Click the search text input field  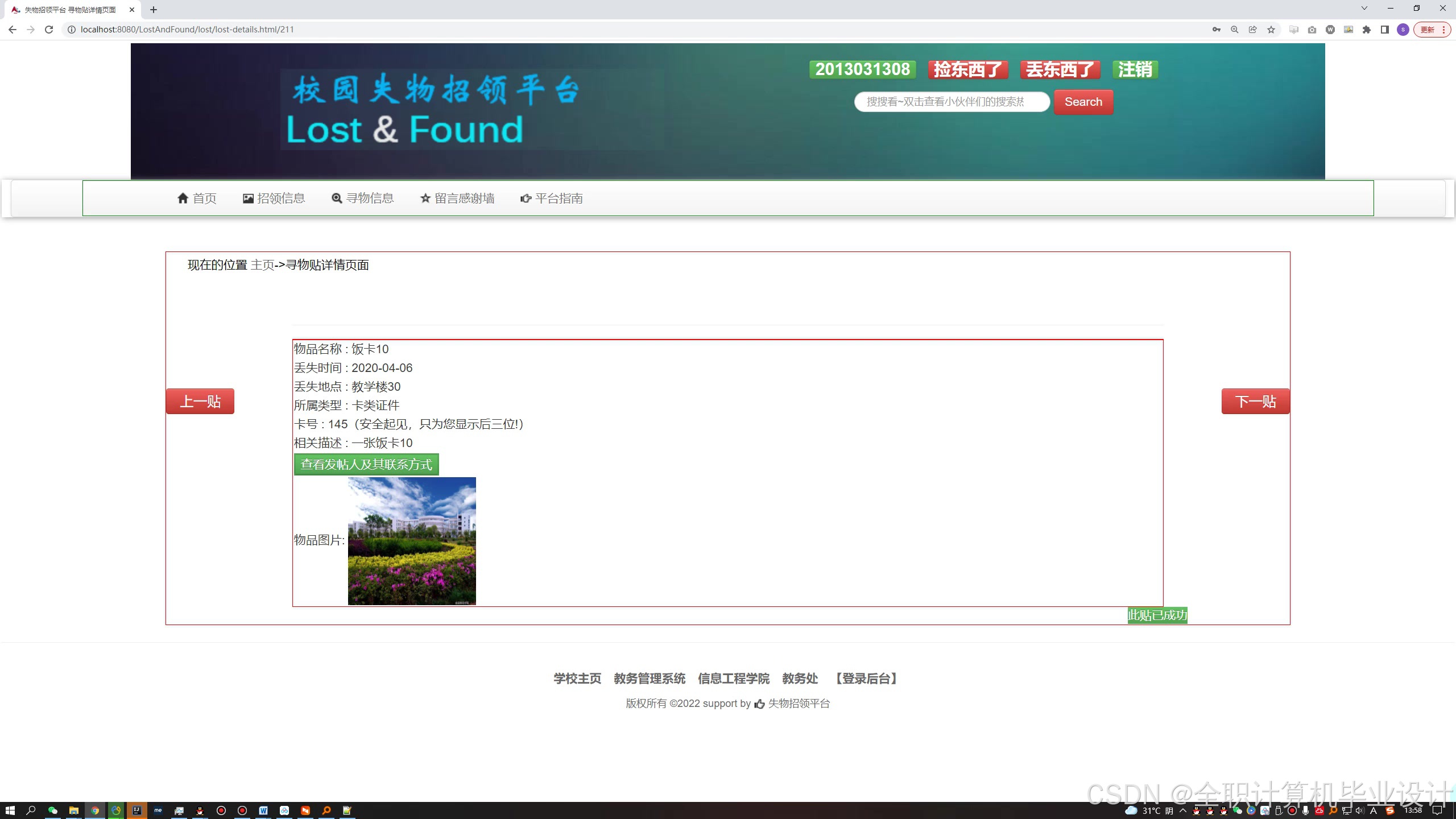[952, 102]
